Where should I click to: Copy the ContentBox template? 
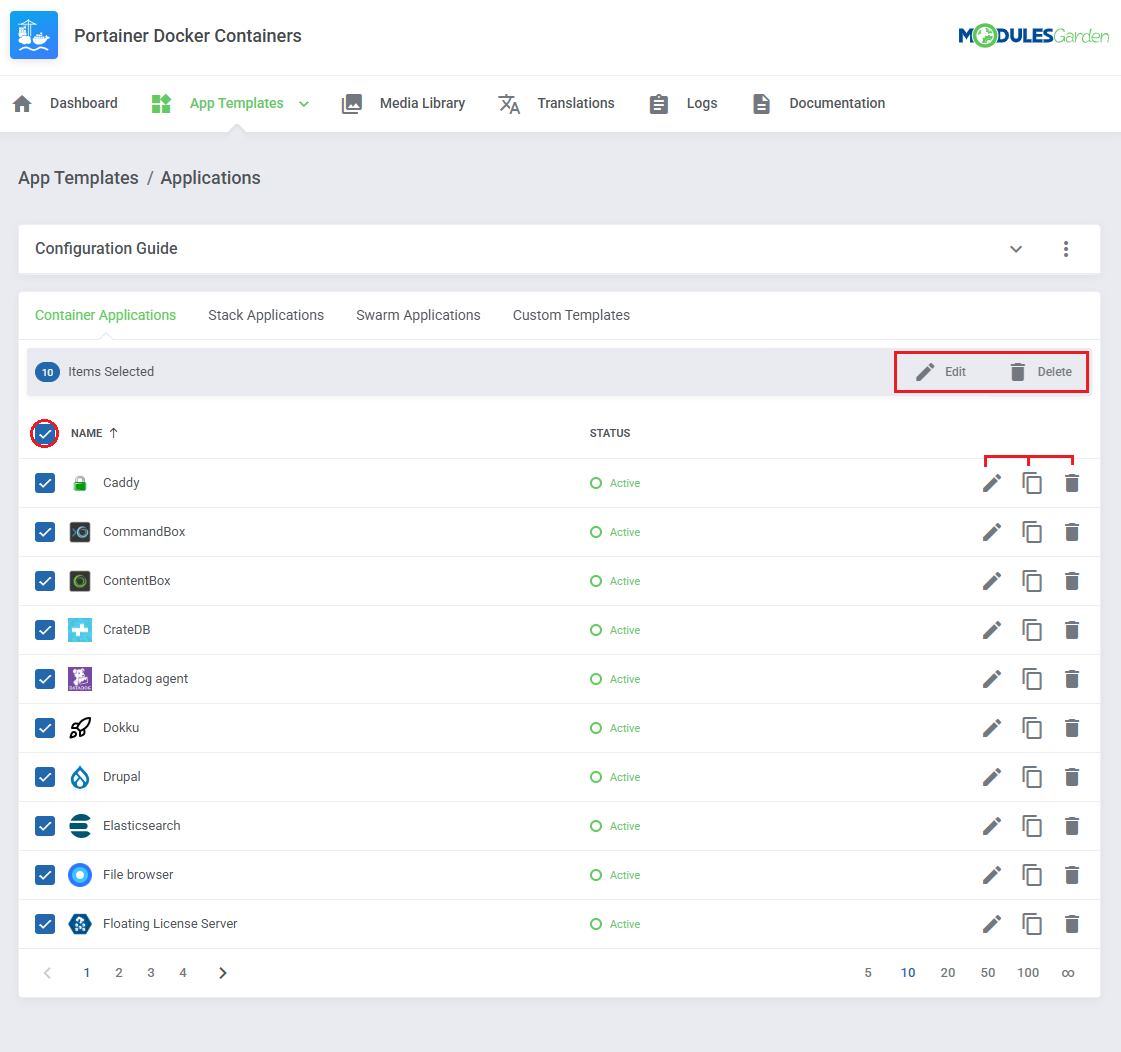1032,581
